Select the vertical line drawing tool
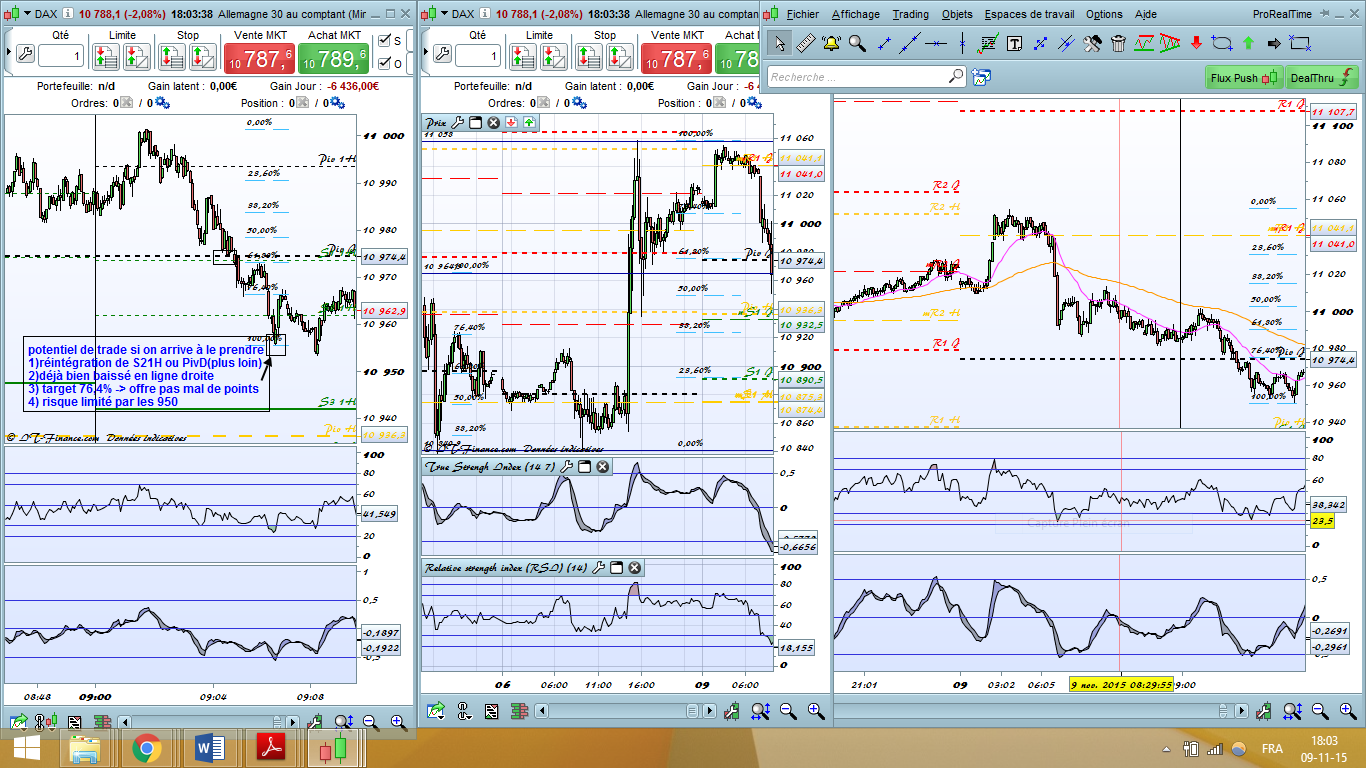This screenshot has width=1366, height=768. pyautogui.click(x=962, y=43)
